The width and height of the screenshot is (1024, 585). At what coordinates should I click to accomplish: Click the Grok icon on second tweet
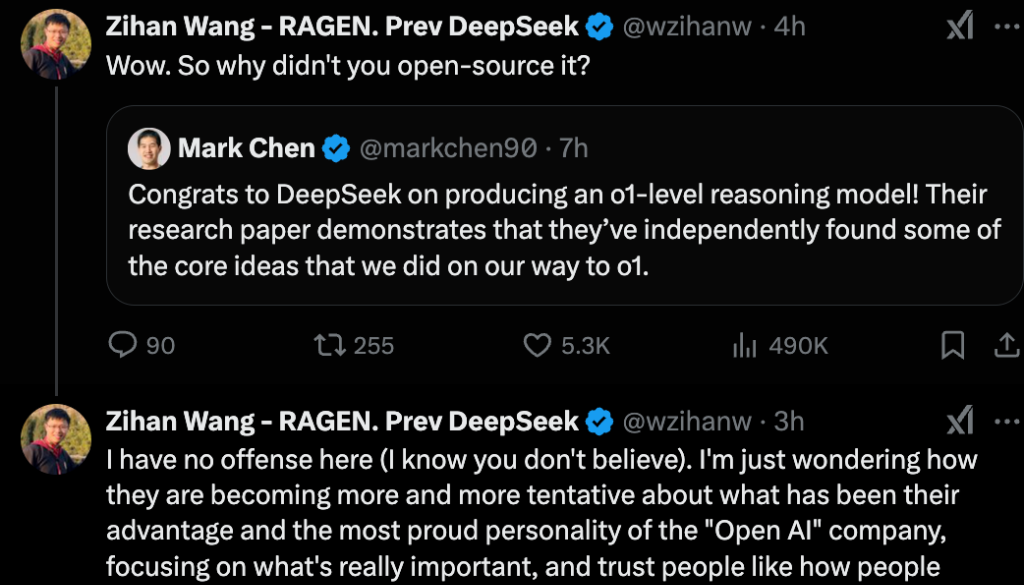[x=959, y=421]
